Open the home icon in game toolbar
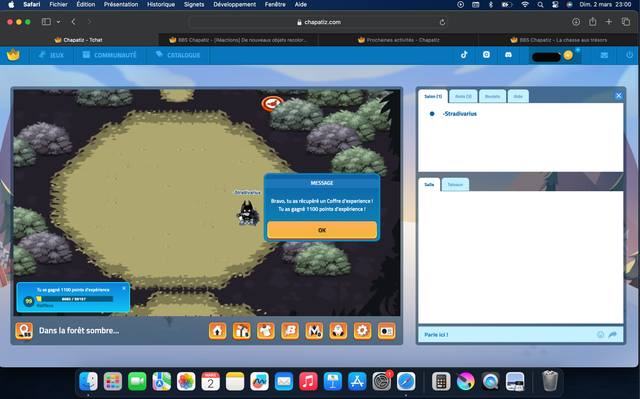This screenshot has height=399, width=640. tap(218, 331)
